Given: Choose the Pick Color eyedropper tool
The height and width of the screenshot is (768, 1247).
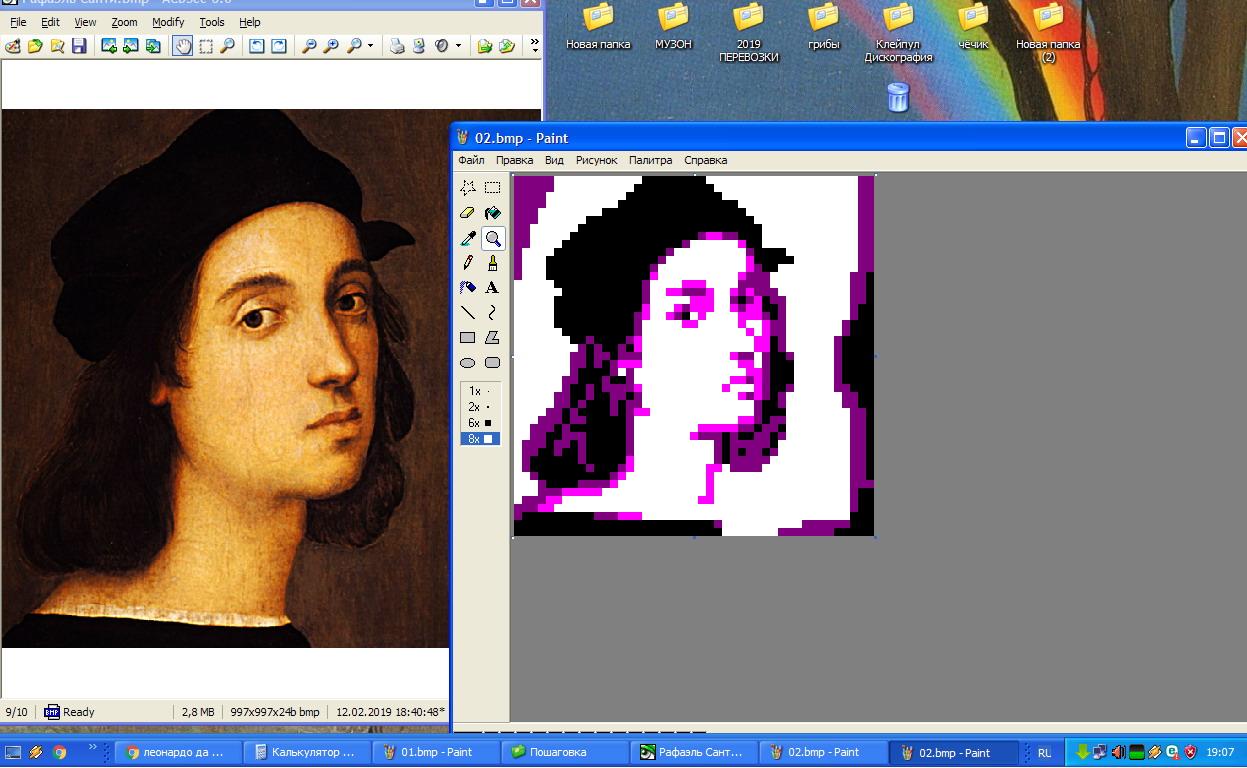Looking at the screenshot, I should (467, 238).
